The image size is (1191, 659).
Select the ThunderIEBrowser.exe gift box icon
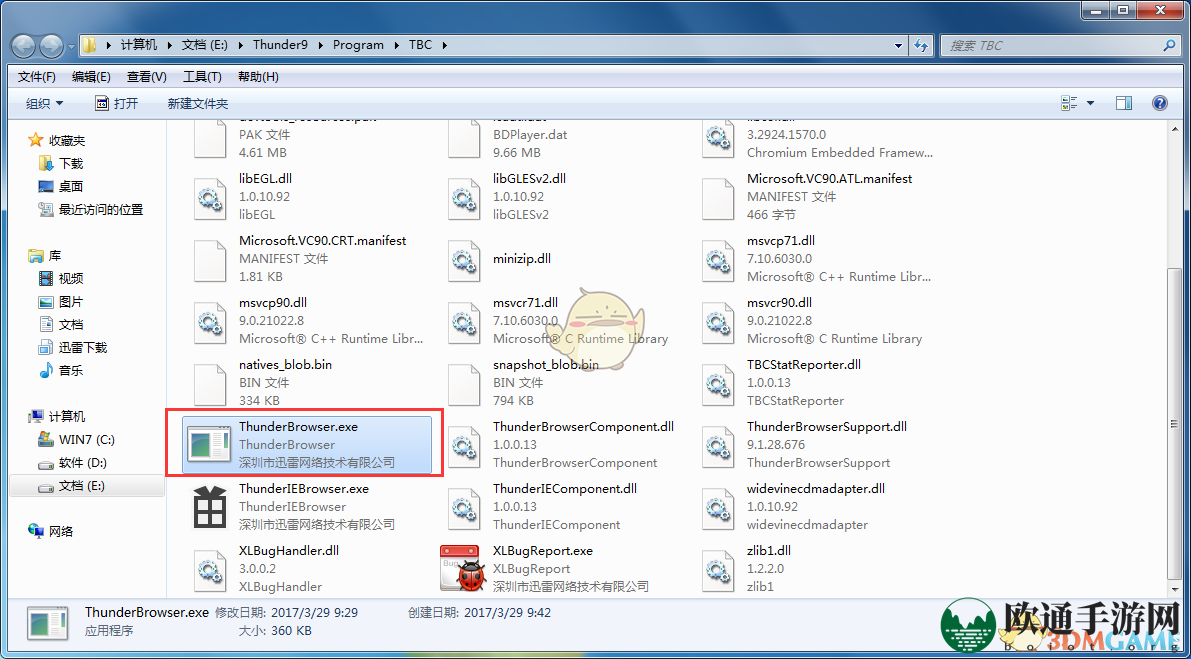[x=209, y=507]
